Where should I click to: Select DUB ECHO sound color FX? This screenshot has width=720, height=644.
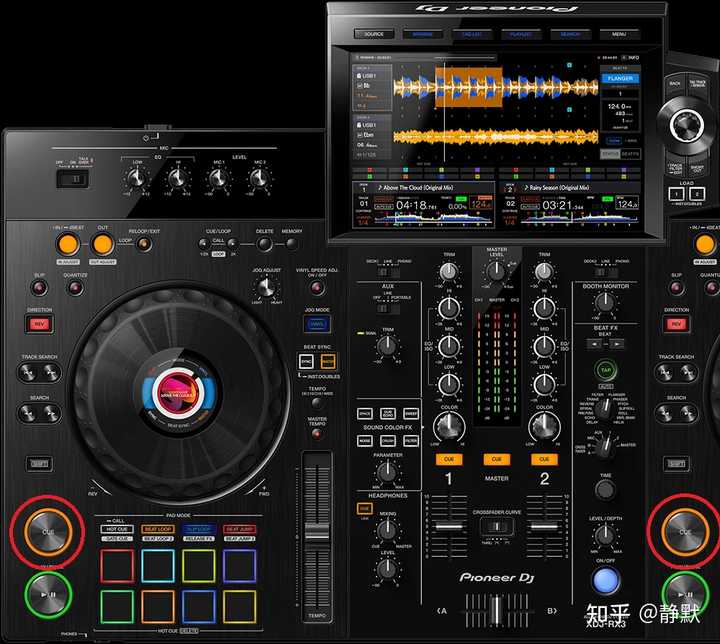(388, 413)
